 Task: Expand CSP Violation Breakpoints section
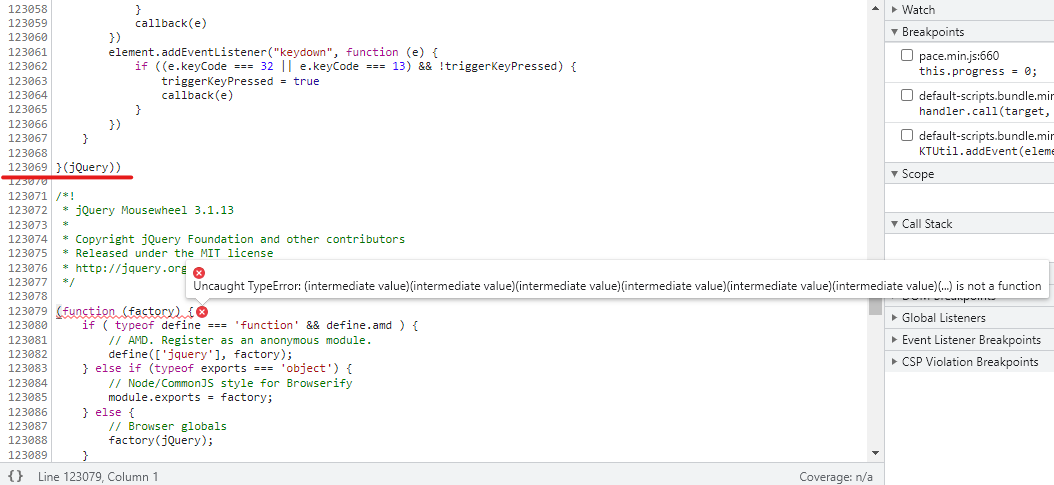969,361
